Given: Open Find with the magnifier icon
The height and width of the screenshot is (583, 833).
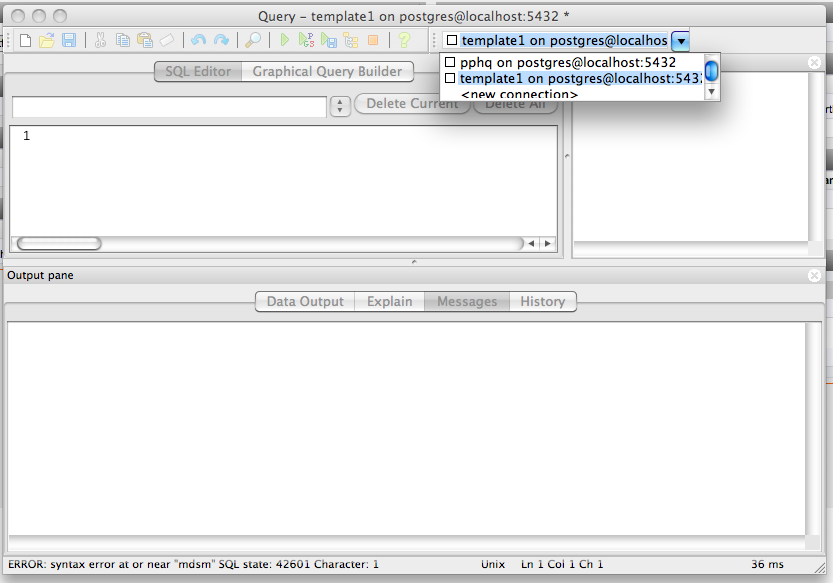Looking at the screenshot, I should tap(254, 40).
